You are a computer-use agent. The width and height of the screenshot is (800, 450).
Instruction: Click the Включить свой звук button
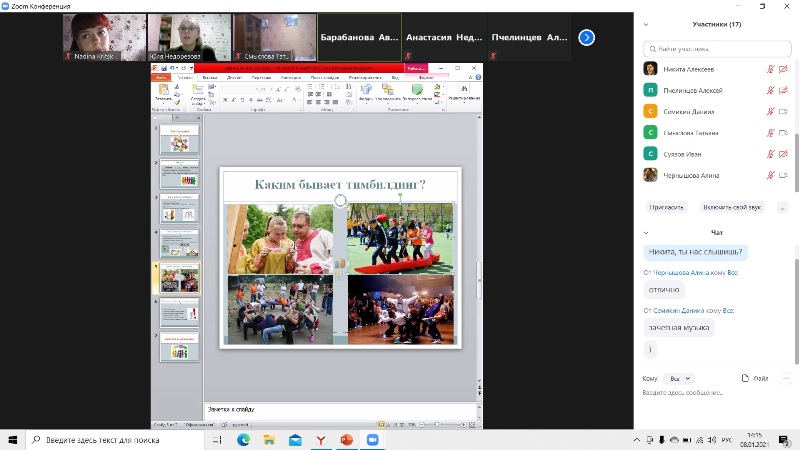click(732, 207)
